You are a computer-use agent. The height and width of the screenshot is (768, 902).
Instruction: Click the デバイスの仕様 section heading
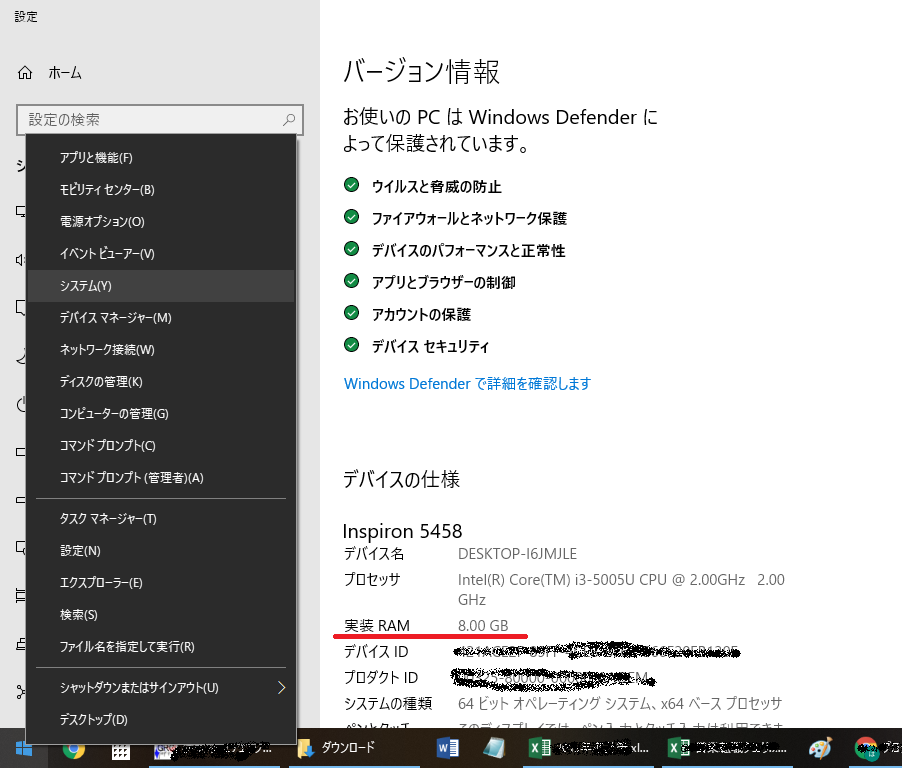tap(402, 479)
